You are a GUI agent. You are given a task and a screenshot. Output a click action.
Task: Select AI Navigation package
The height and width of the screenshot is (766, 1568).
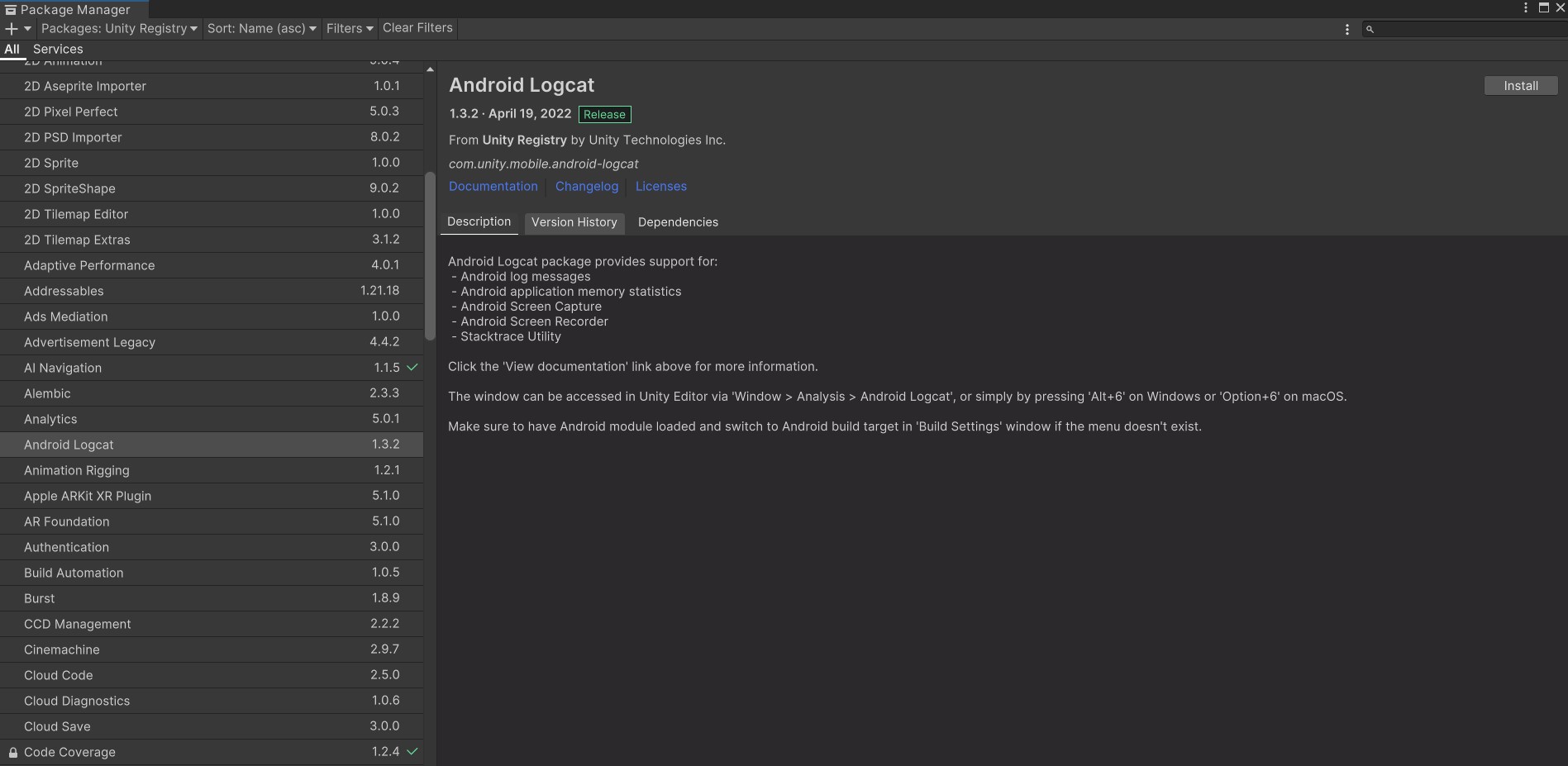click(212, 368)
